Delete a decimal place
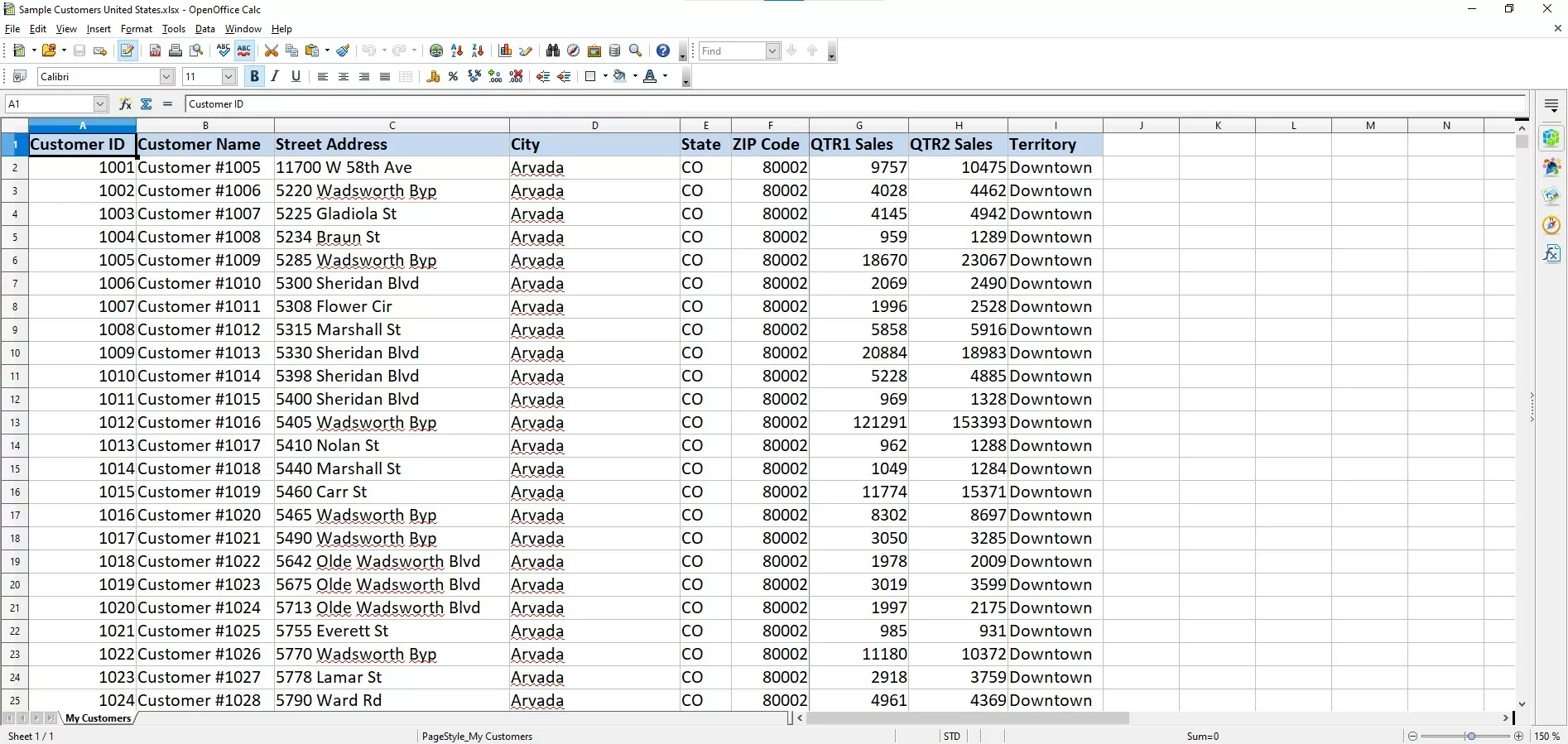 516,77
